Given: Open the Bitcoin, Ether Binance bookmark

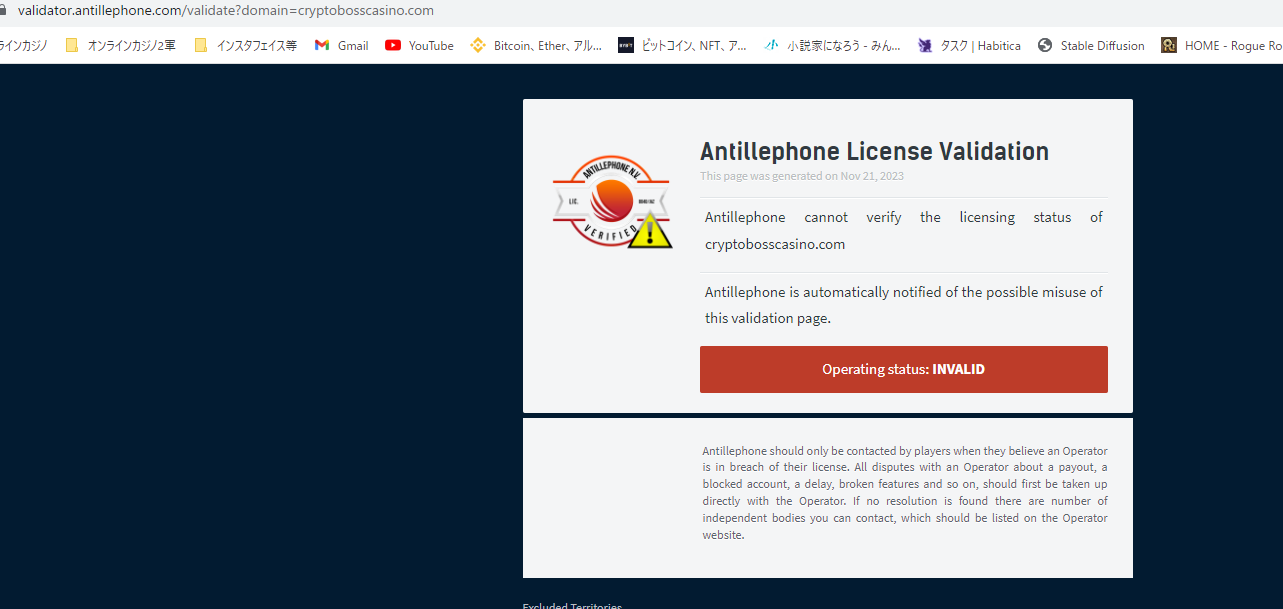Looking at the screenshot, I should click(x=536, y=45).
